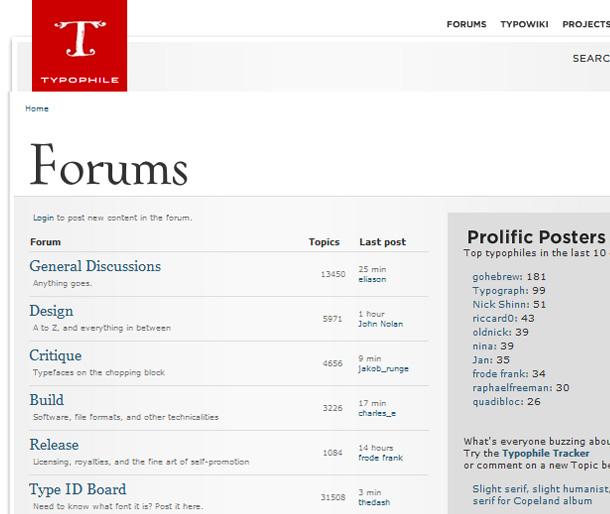Click topic count 4656
Image resolution: width=610 pixels, height=514 pixels.
(332, 363)
